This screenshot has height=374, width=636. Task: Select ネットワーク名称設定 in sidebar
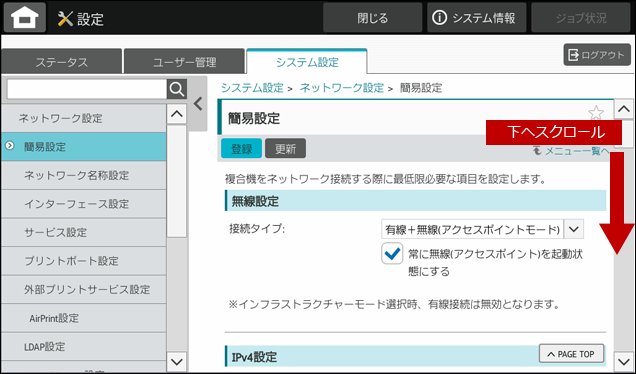point(84,175)
